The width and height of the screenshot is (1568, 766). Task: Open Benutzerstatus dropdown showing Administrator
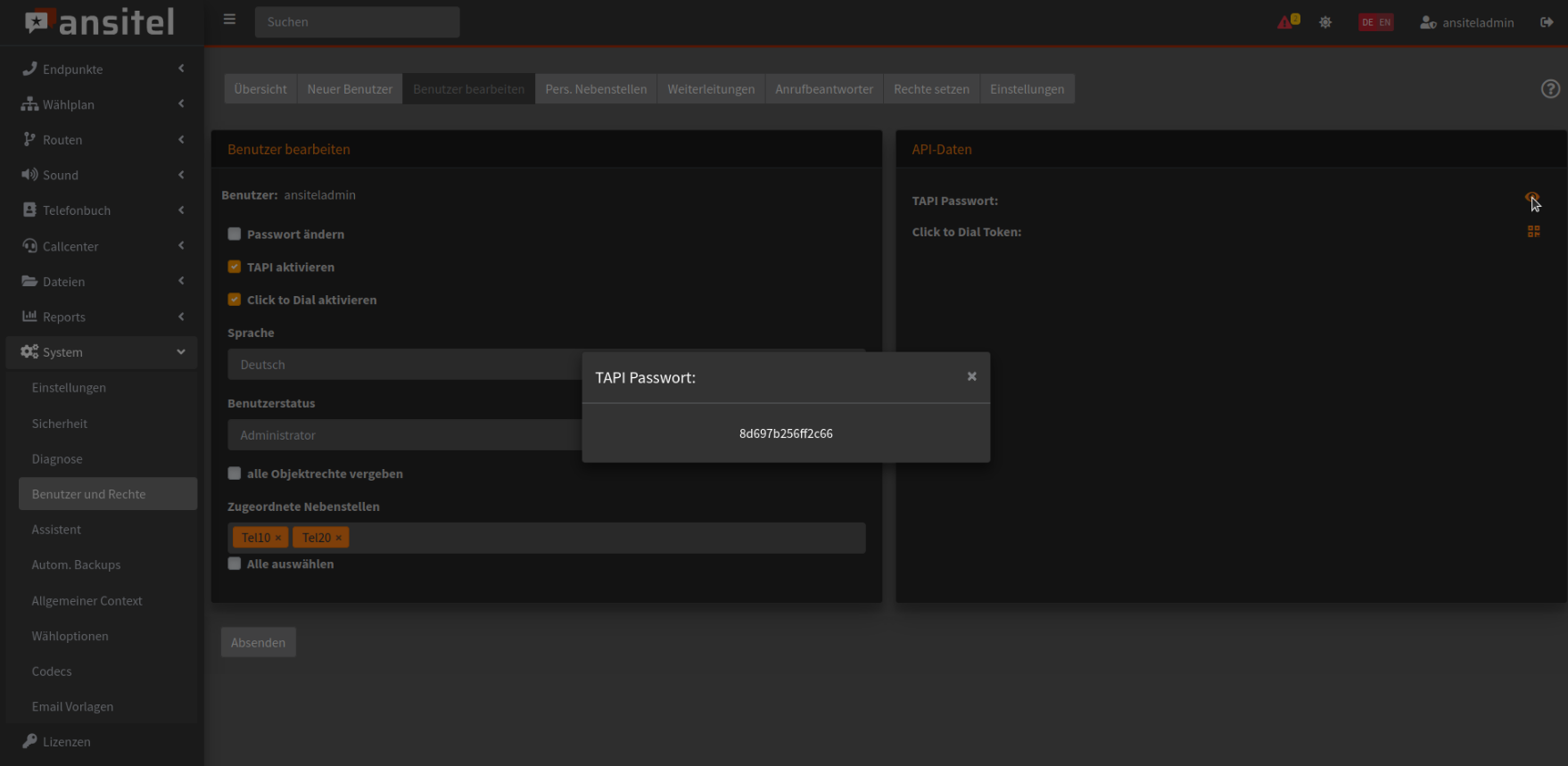546,435
